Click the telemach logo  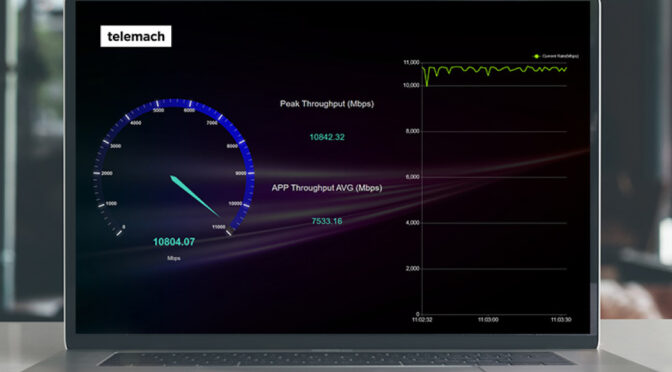pyautogui.click(x=136, y=36)
